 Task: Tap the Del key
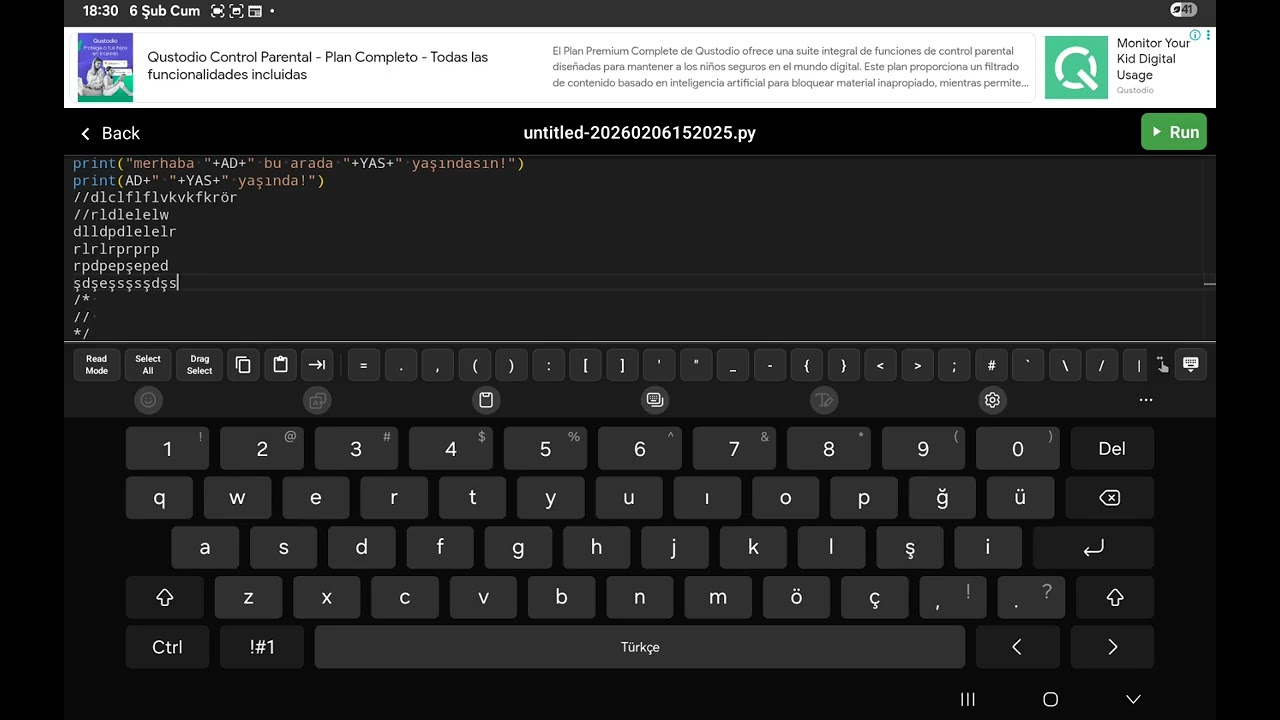[1112, 449]
